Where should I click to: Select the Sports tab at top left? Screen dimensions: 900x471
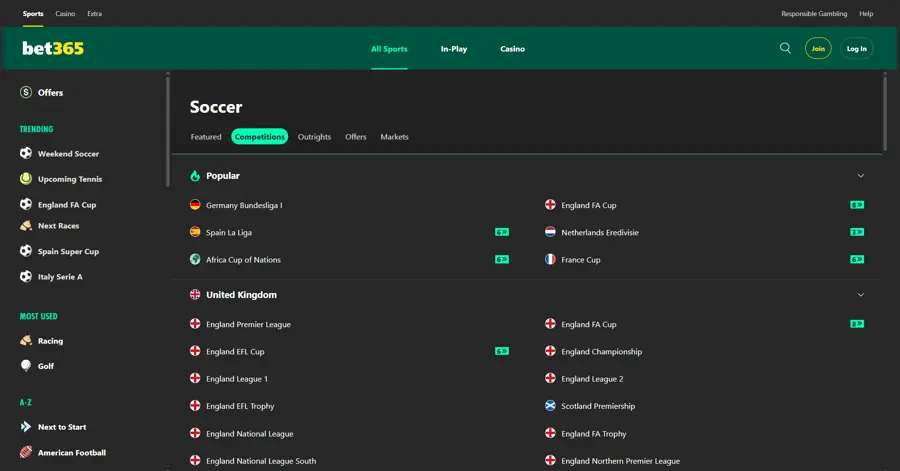point(33,13)
